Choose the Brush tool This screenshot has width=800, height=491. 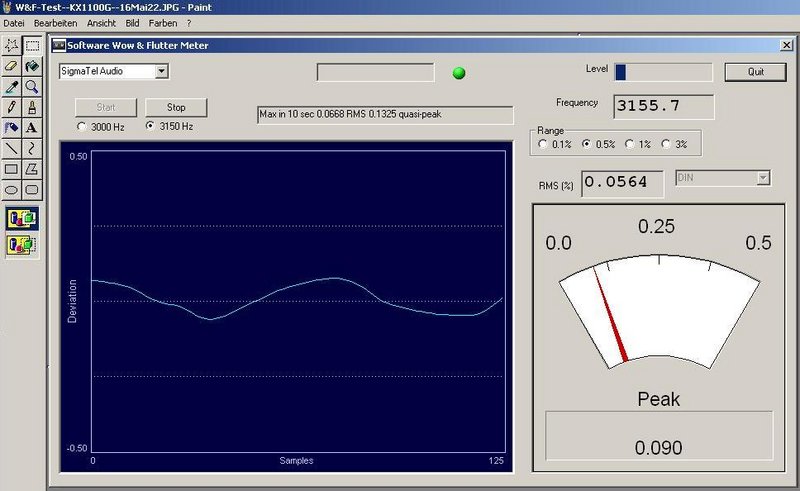coord(32,107)
